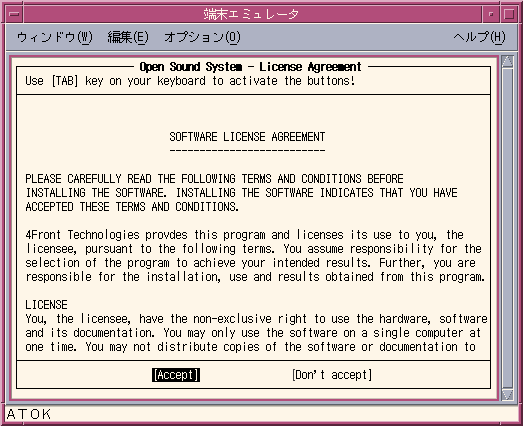Maximize the terminal emulator window

(509, 14)
